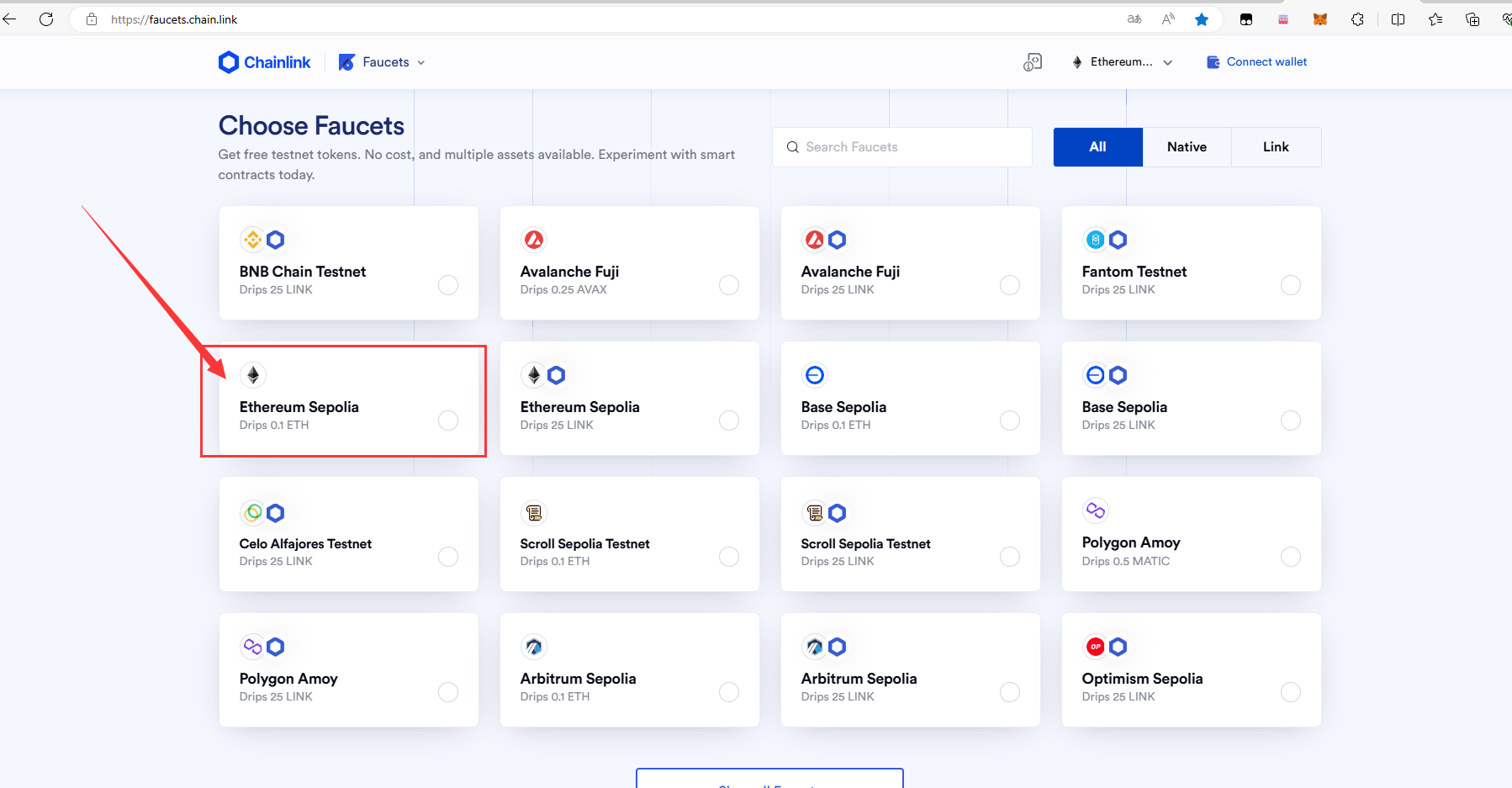Filter faucets by the Native tab
Image resolution: width=1512 pixels, height=788 pixels.
coord(1187,147)
